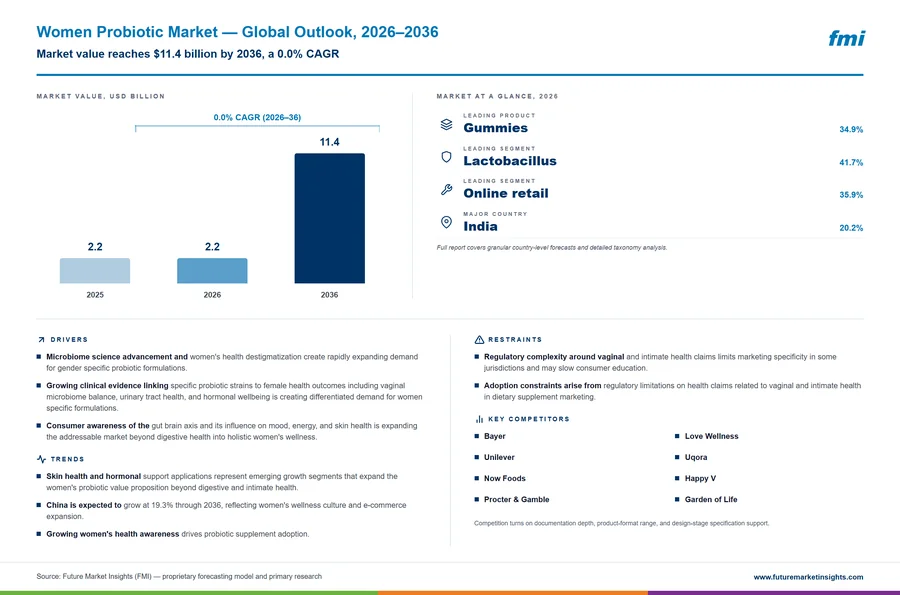Click the arrow icon next to Drivers

(41, 340)
